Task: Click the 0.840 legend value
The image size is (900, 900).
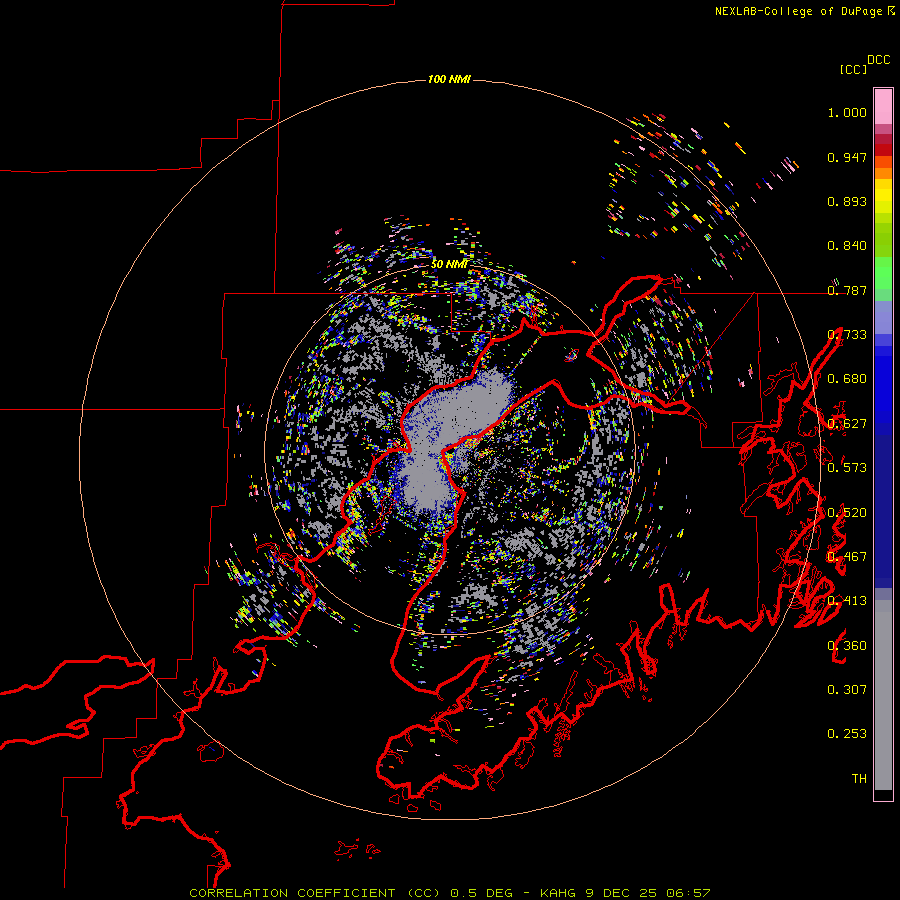Action: (847, 246)
